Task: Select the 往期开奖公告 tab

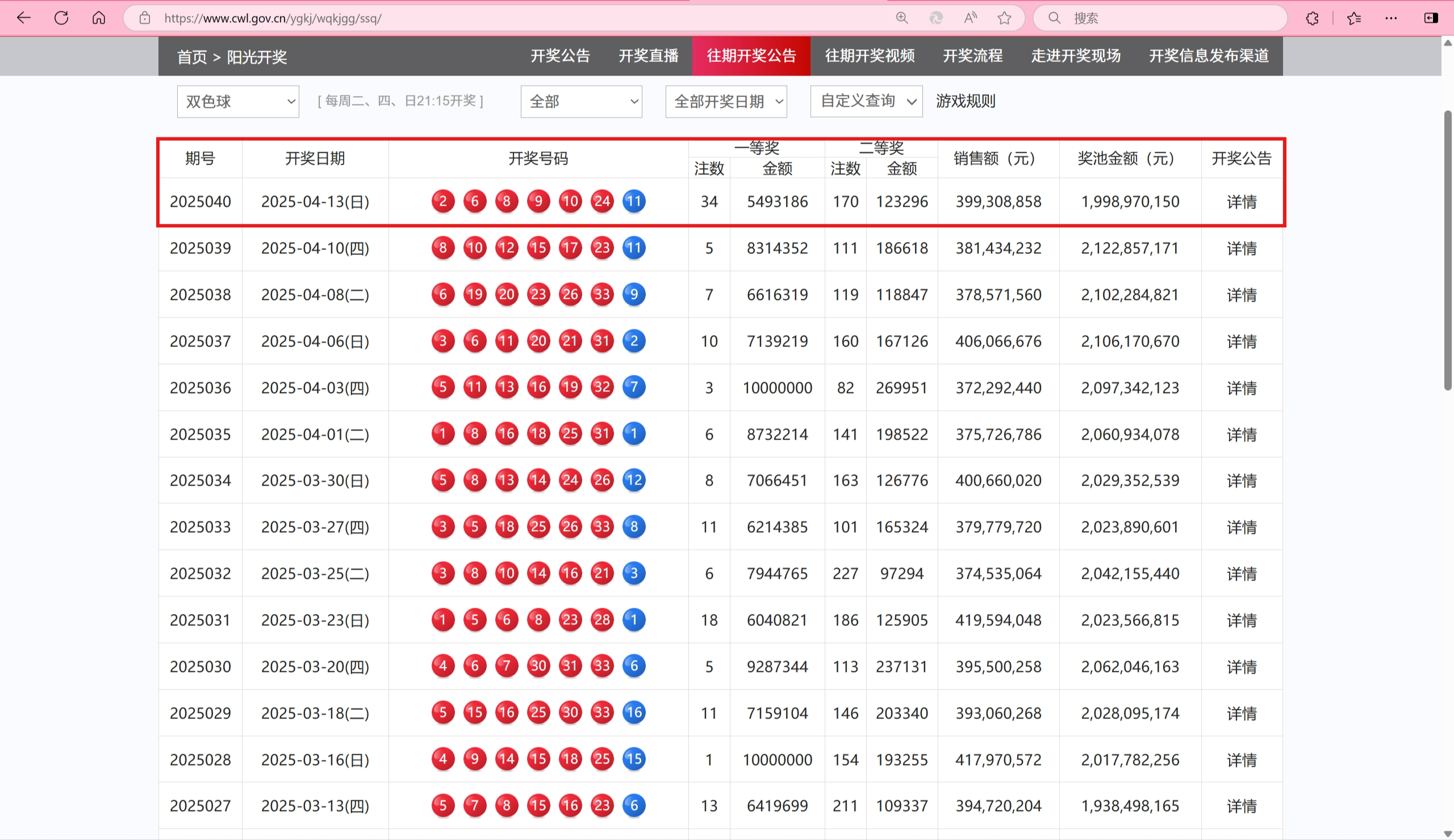Action: [751, 56]
